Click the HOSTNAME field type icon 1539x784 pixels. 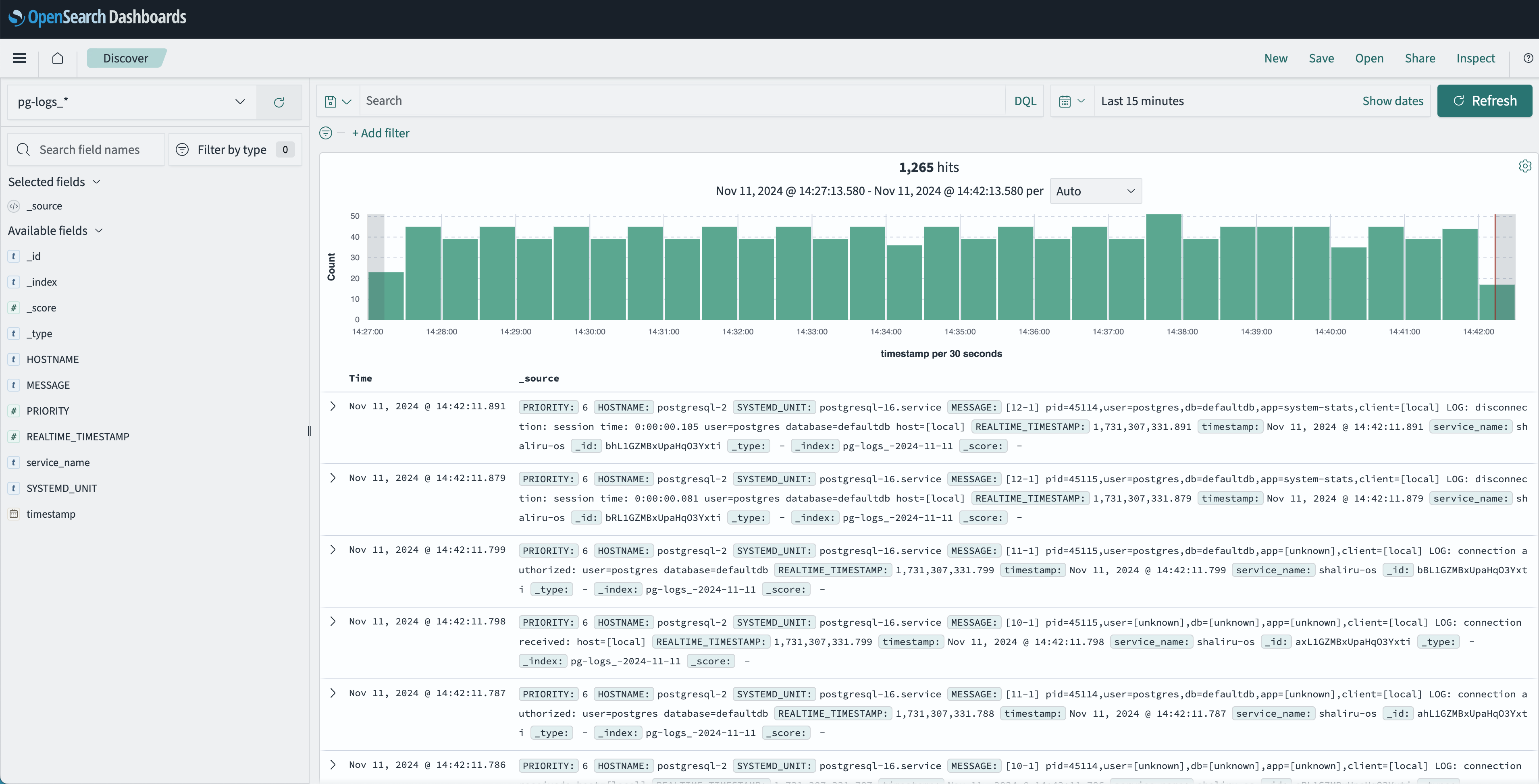14,359
